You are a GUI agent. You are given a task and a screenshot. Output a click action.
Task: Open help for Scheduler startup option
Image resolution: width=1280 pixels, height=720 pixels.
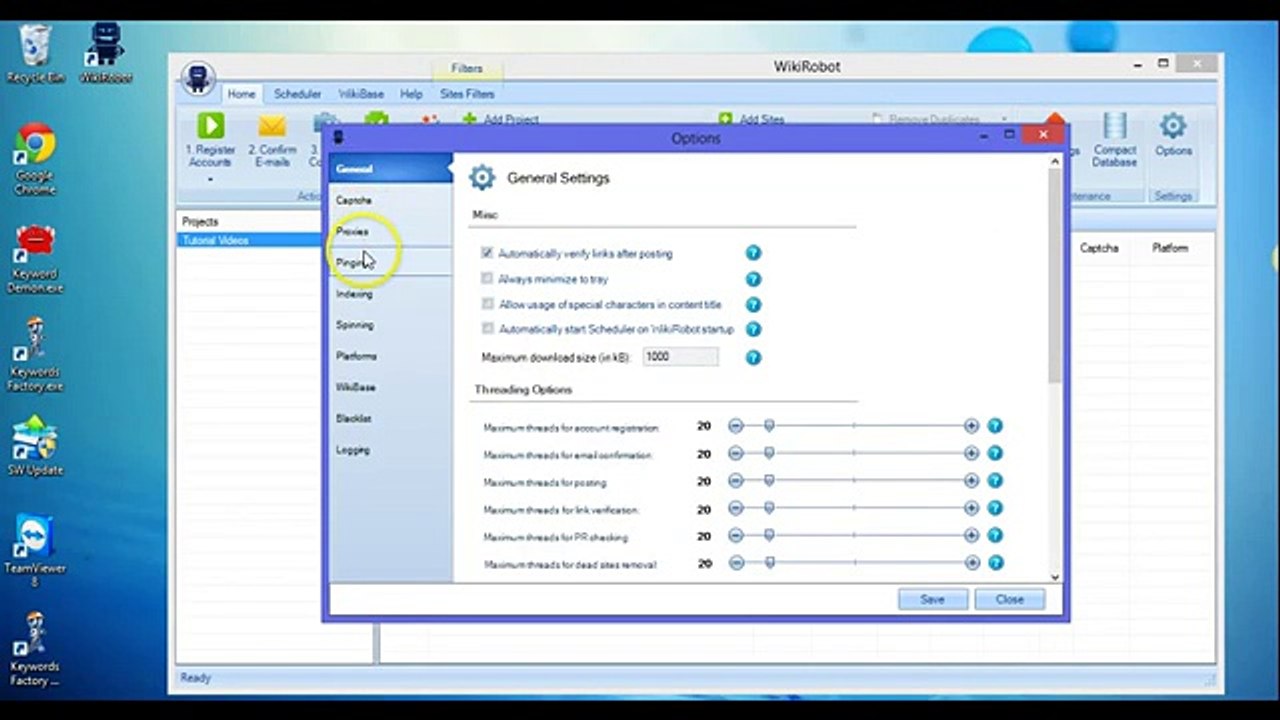753,329
